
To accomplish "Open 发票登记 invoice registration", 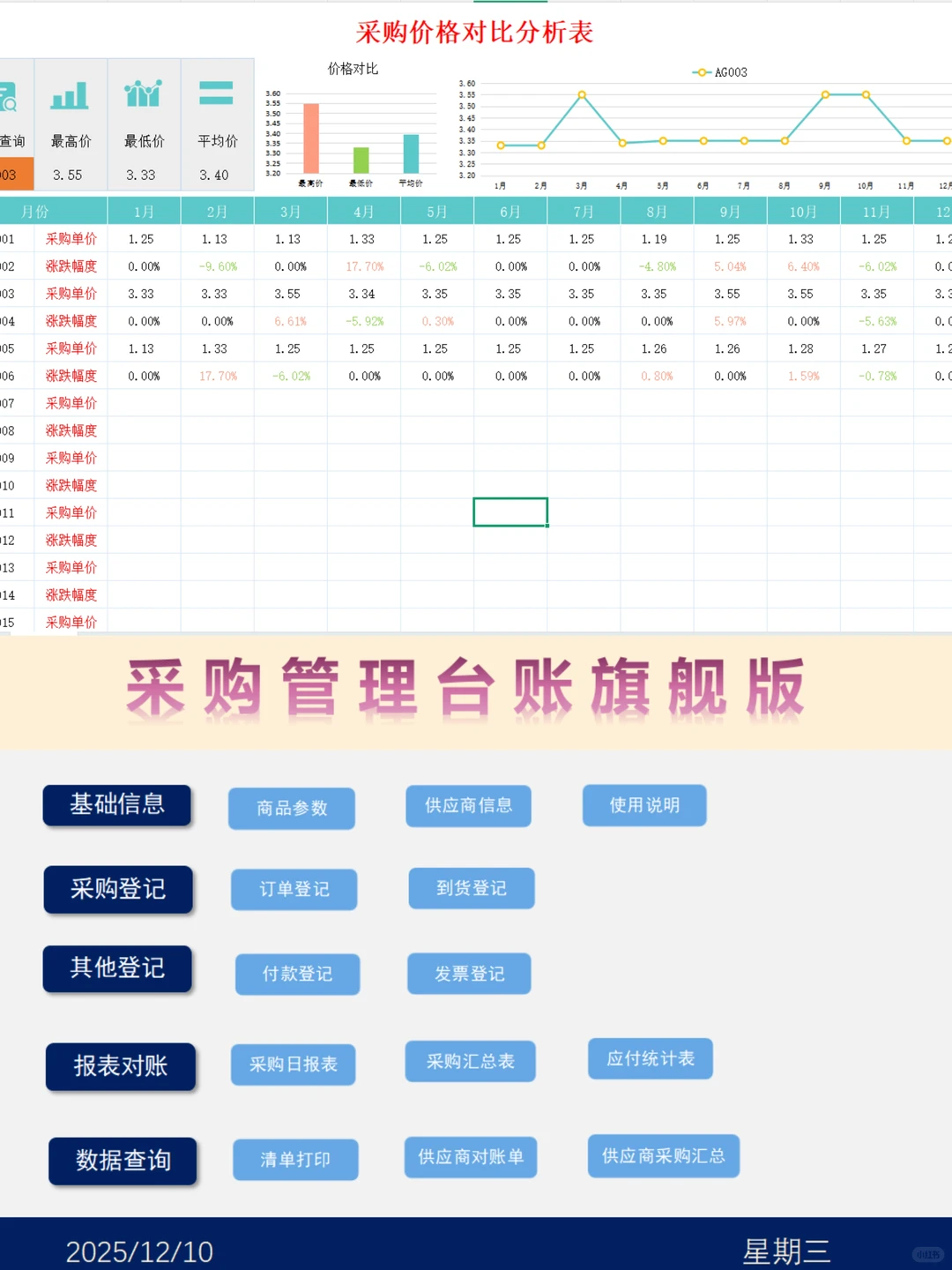I will click(x=469, y=973).
